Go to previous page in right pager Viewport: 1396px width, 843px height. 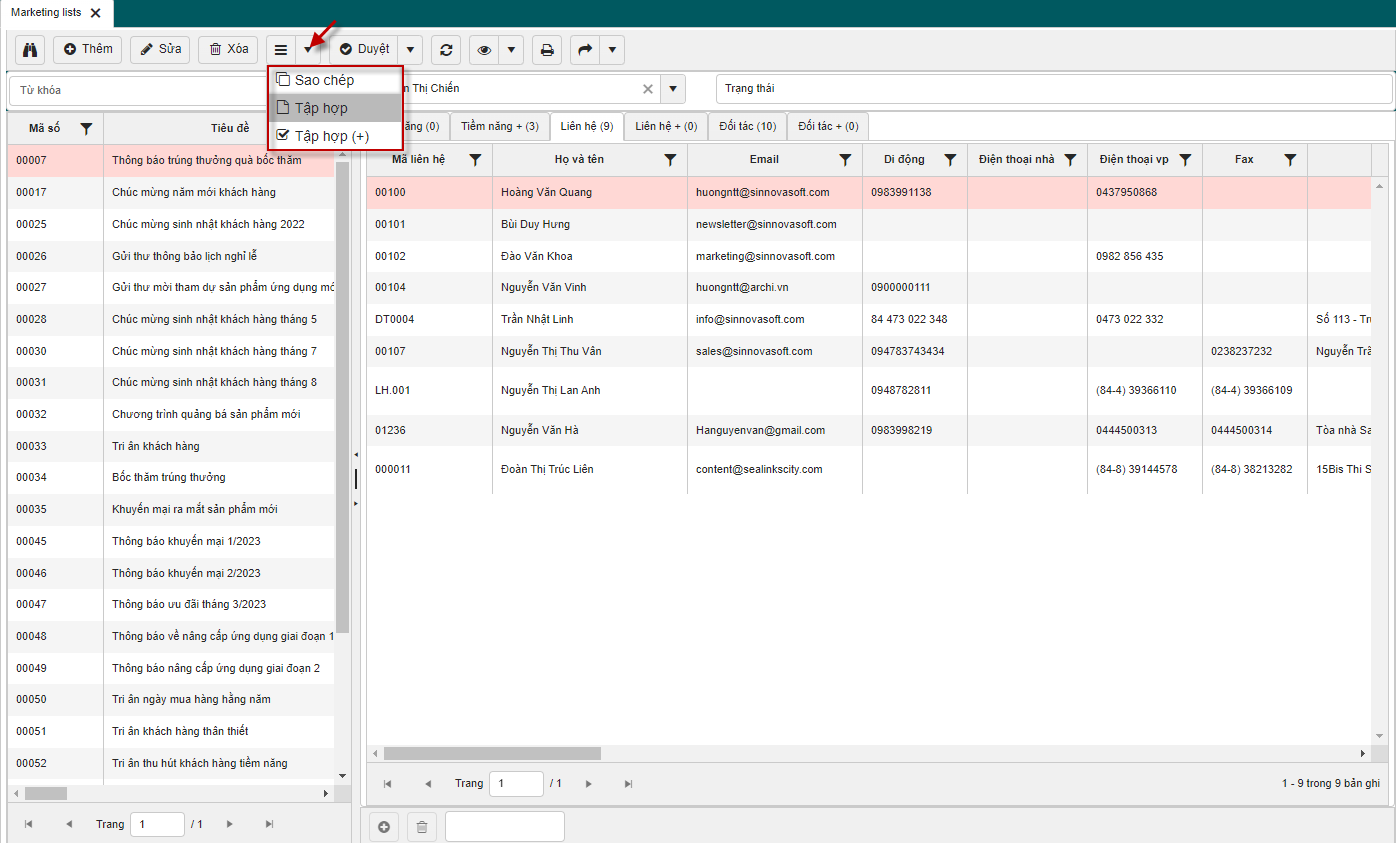pos(428,784)
